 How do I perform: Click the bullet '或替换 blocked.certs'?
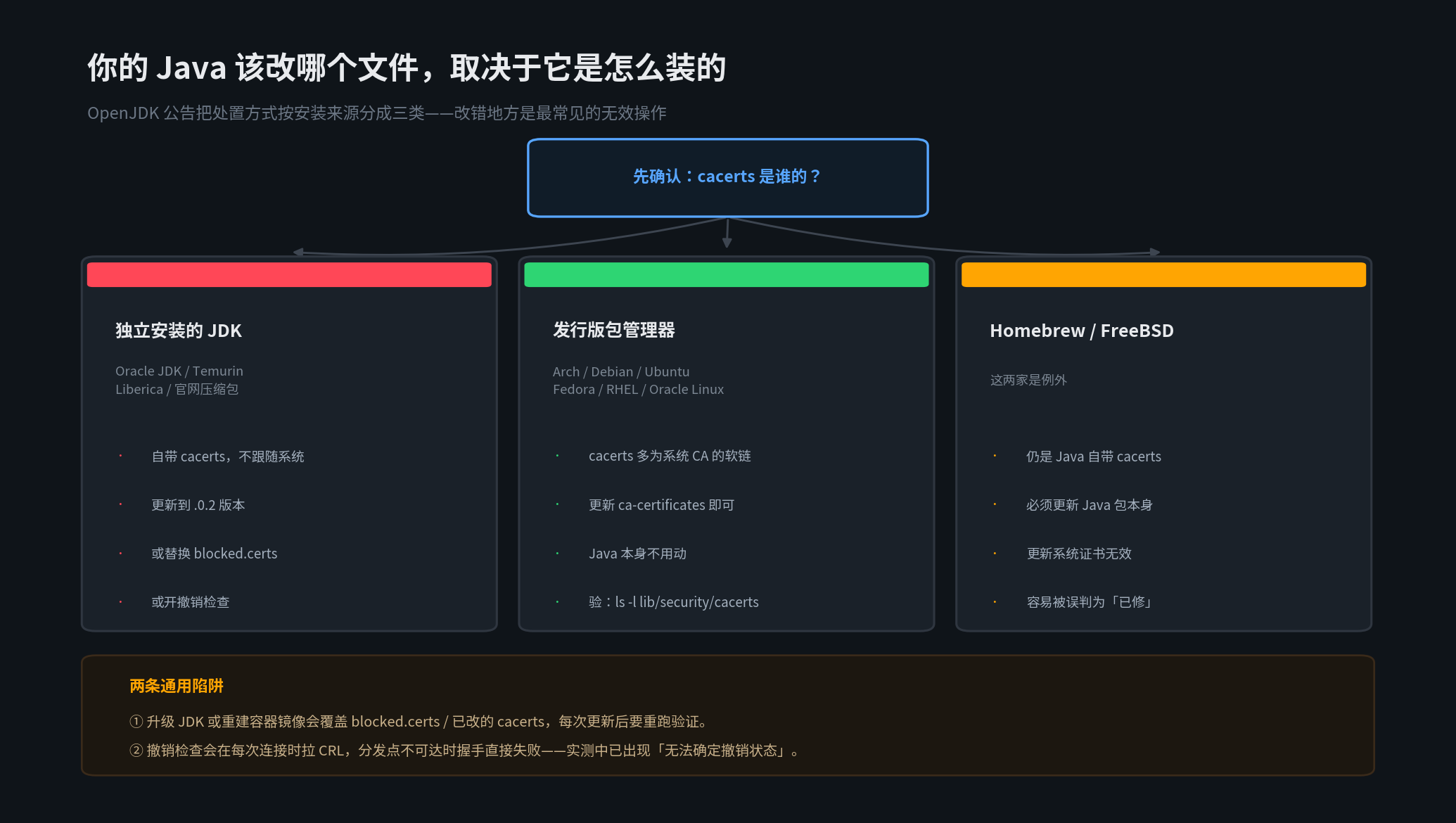[215, 554]
